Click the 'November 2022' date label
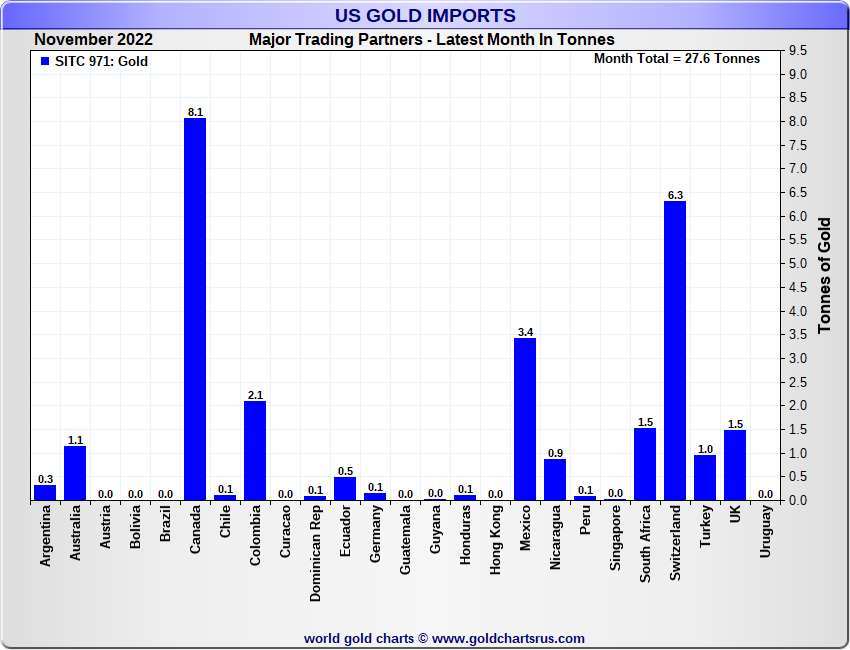850x650 pixels. [x=93, y=40]
